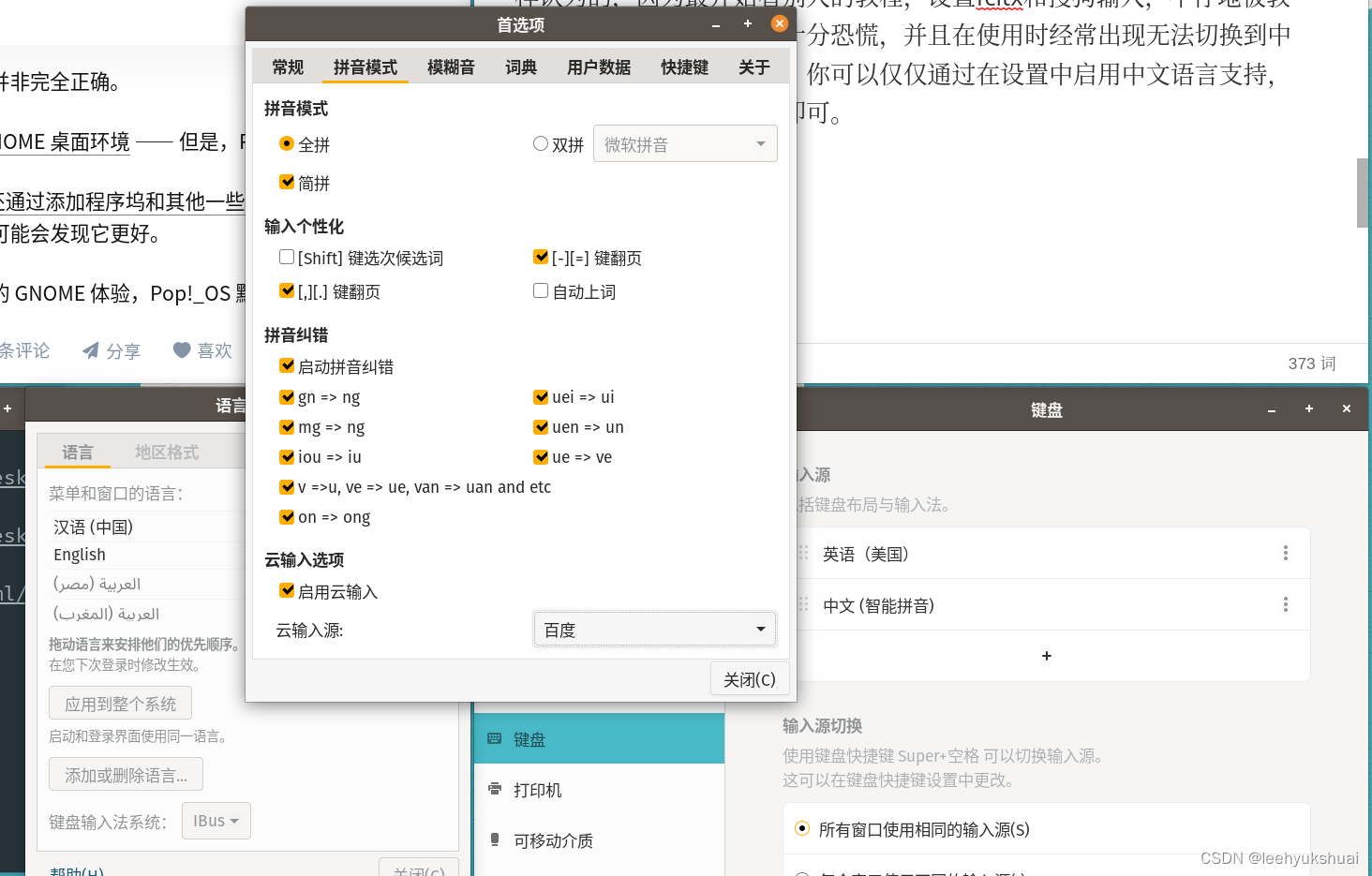Toggle the mg => ng correction checkbox
1372x876 pixels.
point(287,426)
